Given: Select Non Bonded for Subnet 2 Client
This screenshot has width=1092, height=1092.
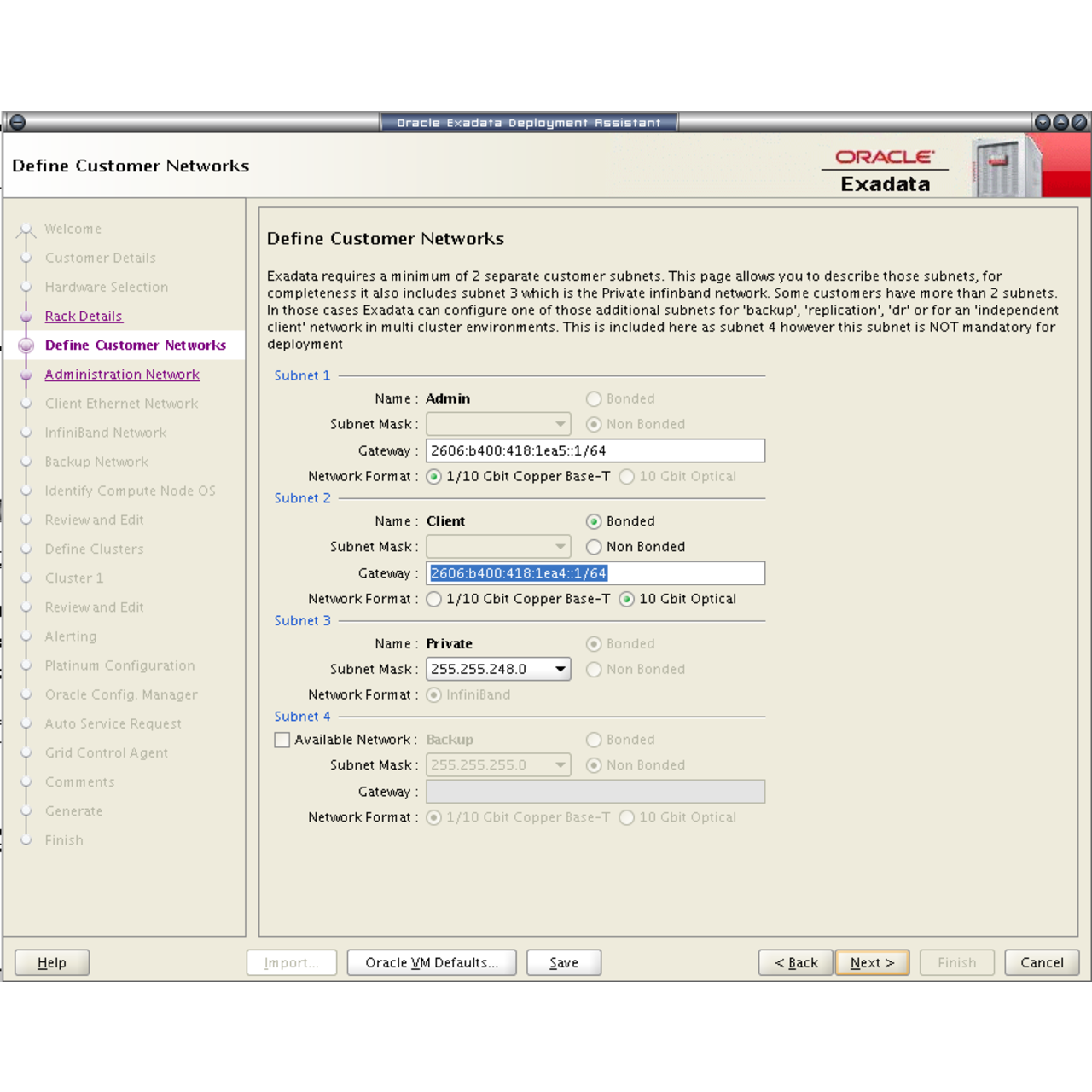Looking at the screenshot, I should [594, 547].
